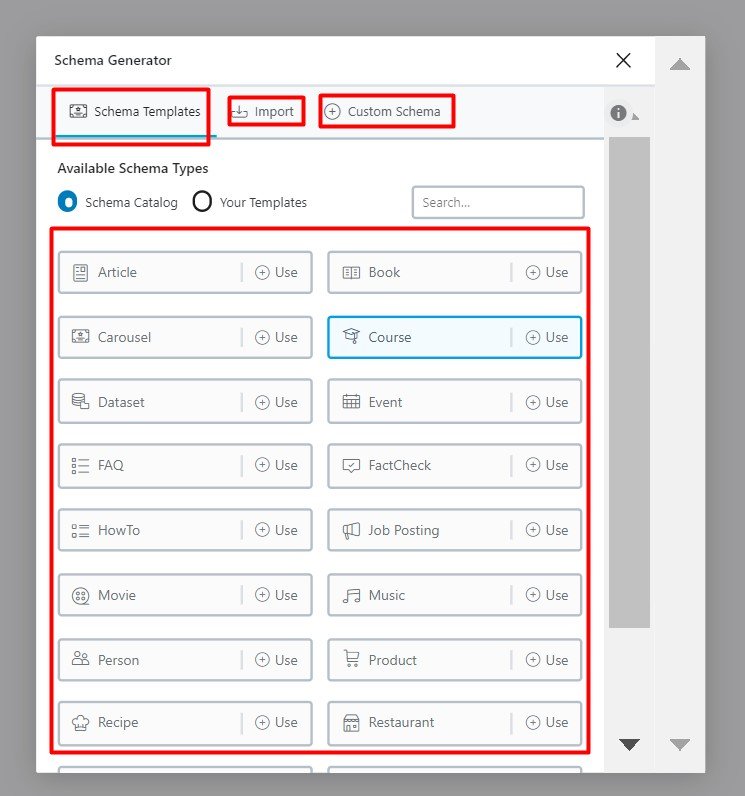Click the small triangle next to info icon
Viewport: 745px width, 796px height.
pos(636,117)
